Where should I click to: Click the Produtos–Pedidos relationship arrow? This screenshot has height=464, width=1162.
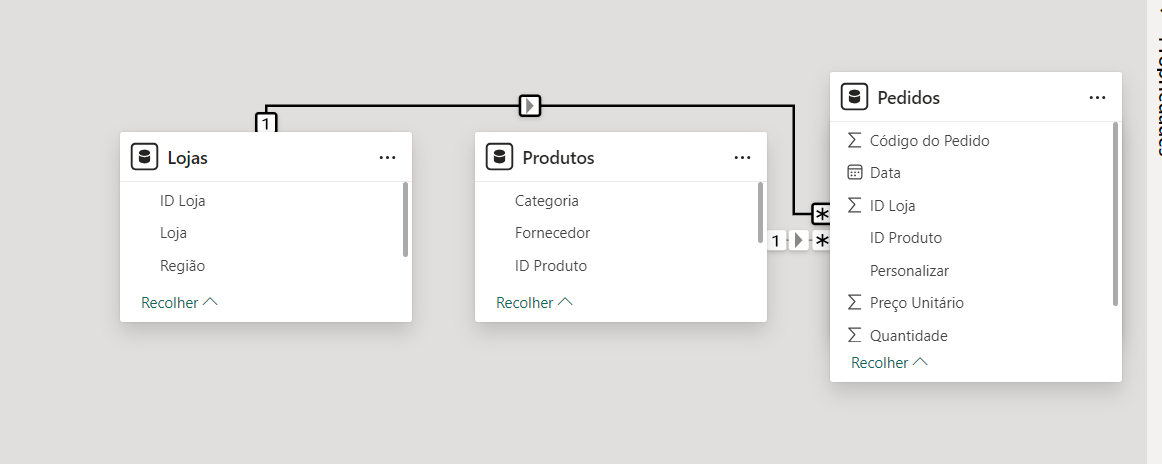coord(798,241)
